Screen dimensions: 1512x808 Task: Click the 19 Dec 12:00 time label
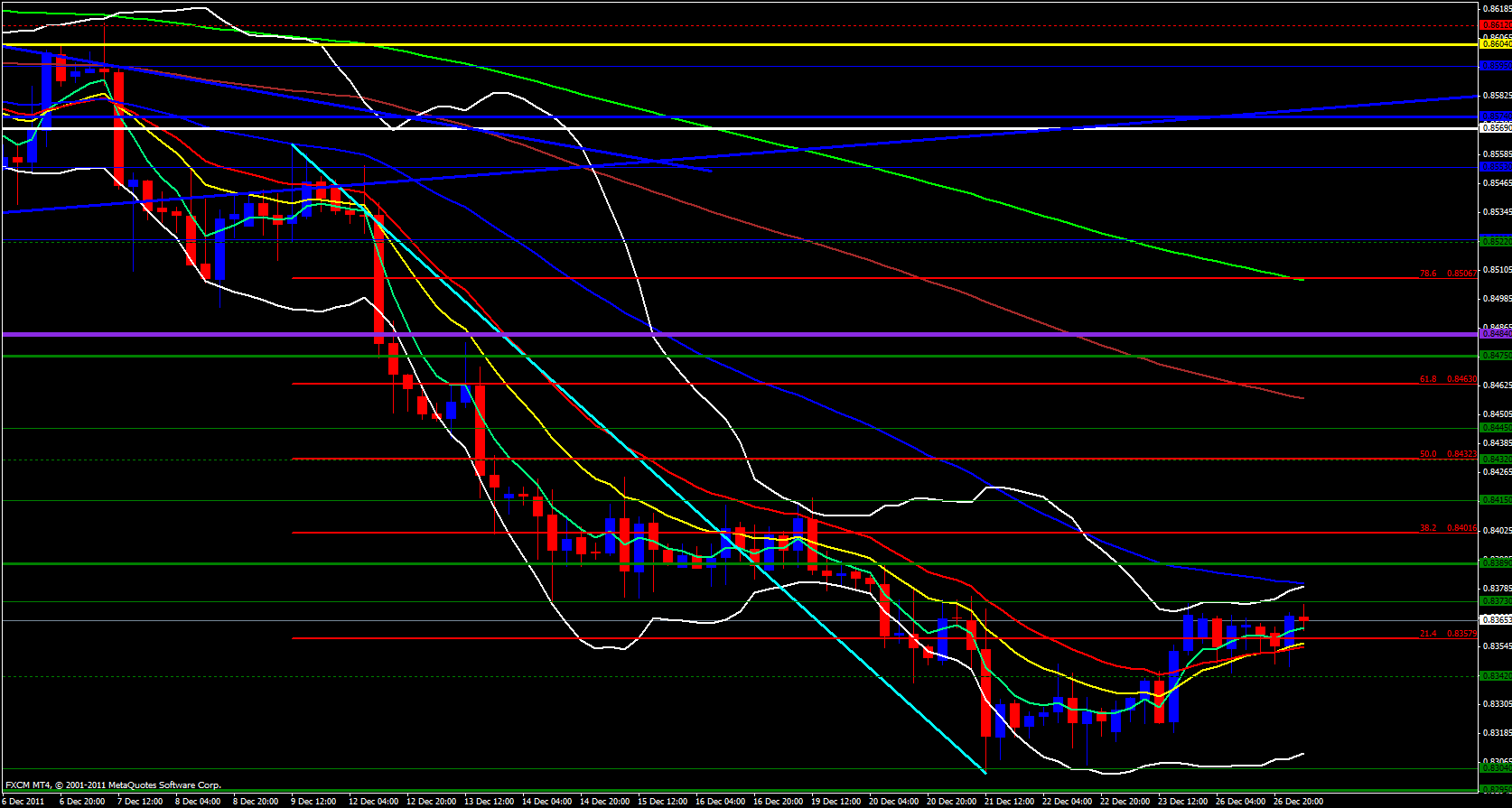[835, 802]
